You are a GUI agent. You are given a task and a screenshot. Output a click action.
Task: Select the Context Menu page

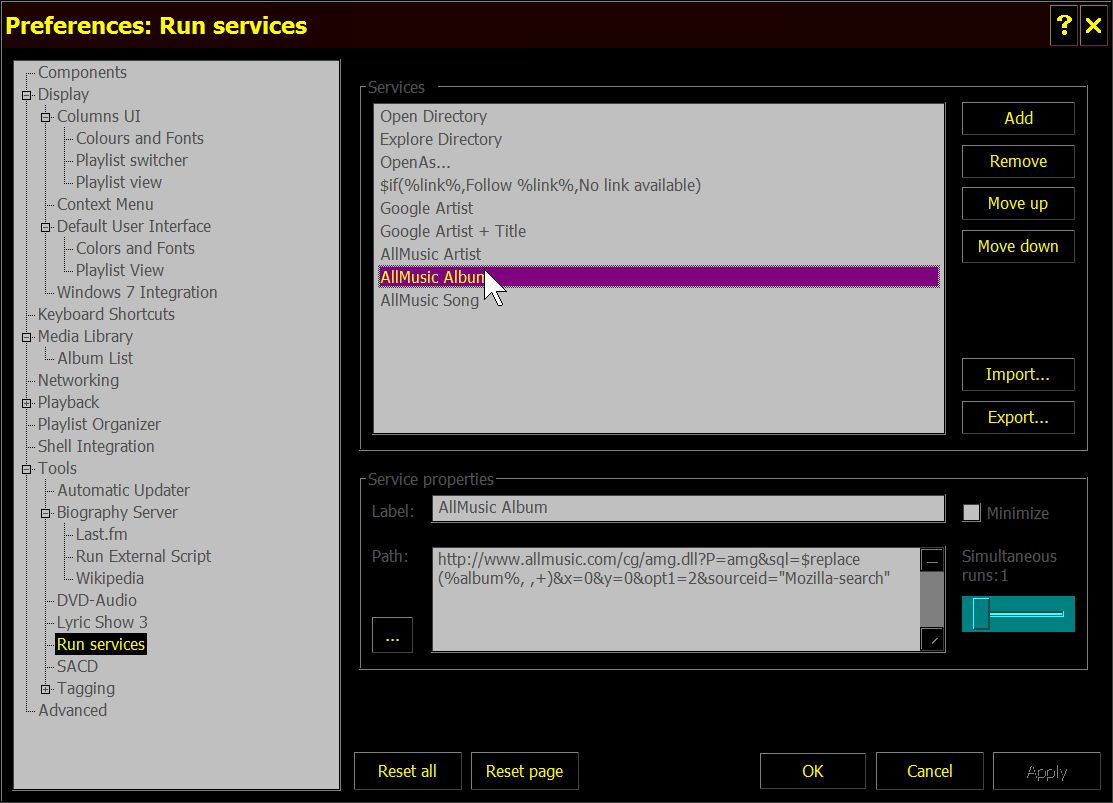[x=105, y=204]
